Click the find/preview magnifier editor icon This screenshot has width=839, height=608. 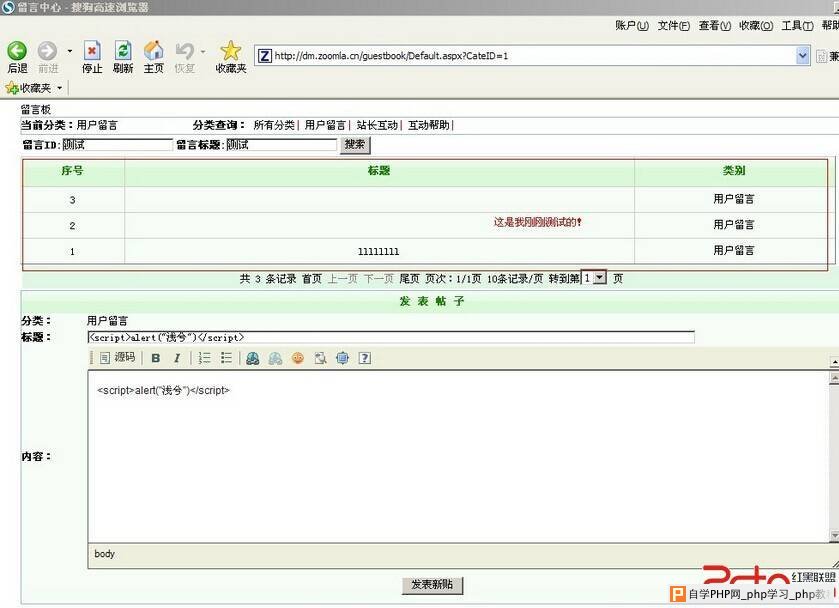click(321, 358)
